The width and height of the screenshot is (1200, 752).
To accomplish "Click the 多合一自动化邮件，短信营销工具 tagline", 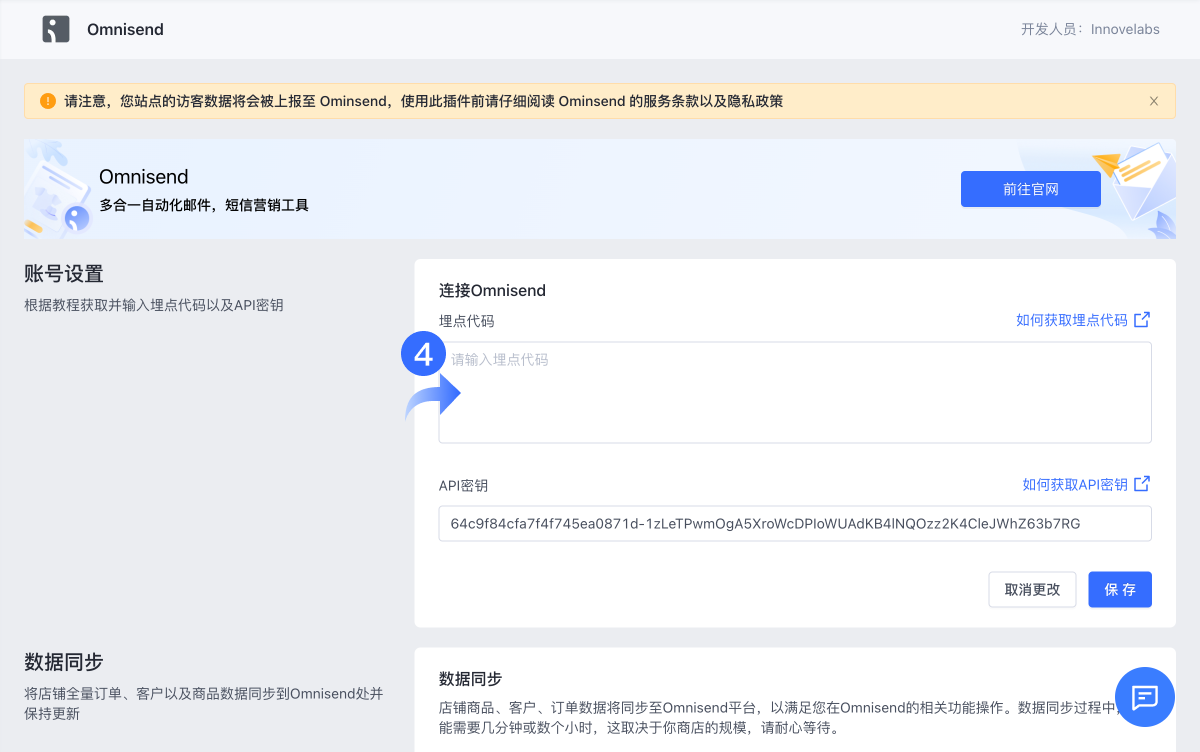I will pyautogui.click(x=204, y=205).
